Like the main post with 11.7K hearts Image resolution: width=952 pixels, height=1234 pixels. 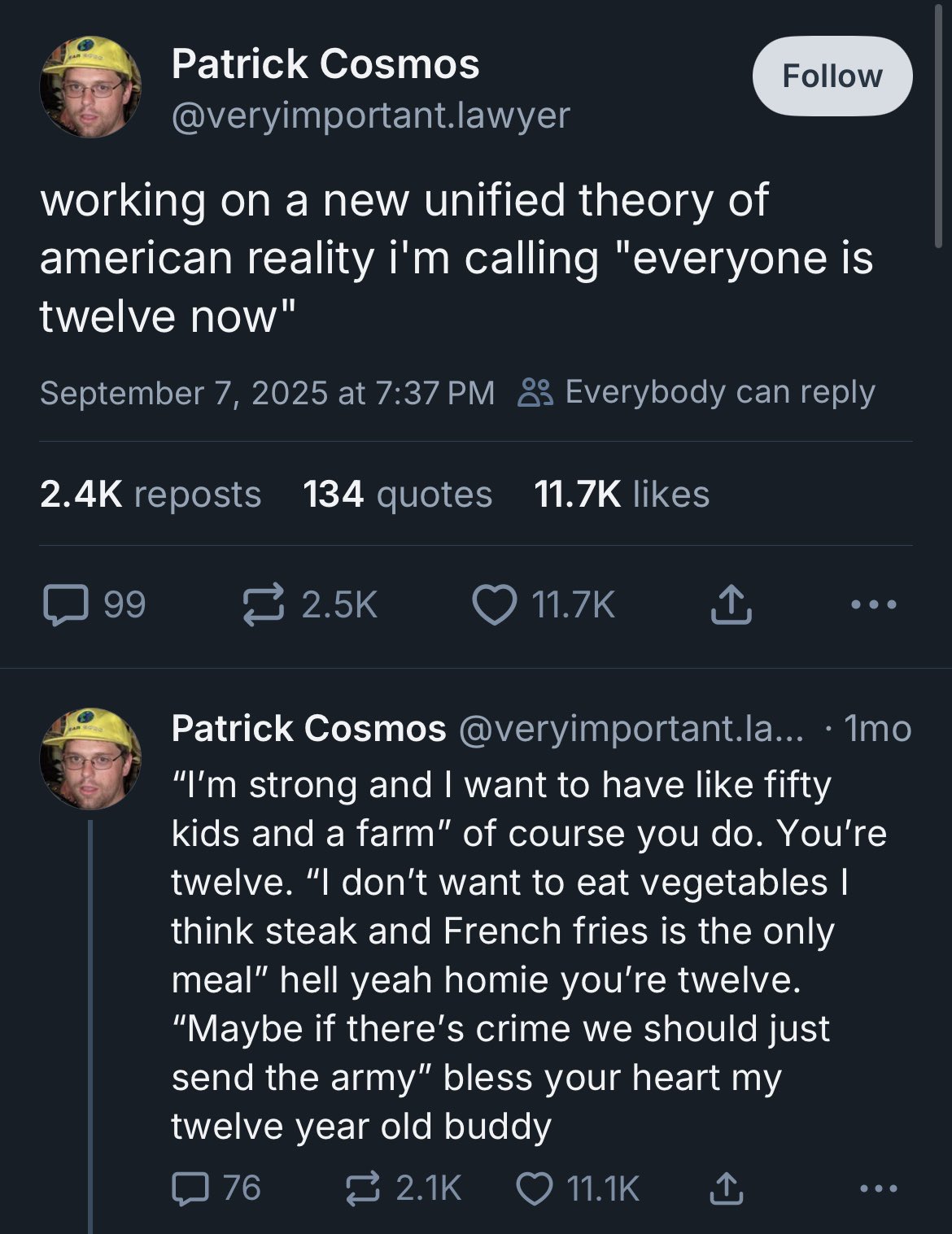click(x=495, y=605)
